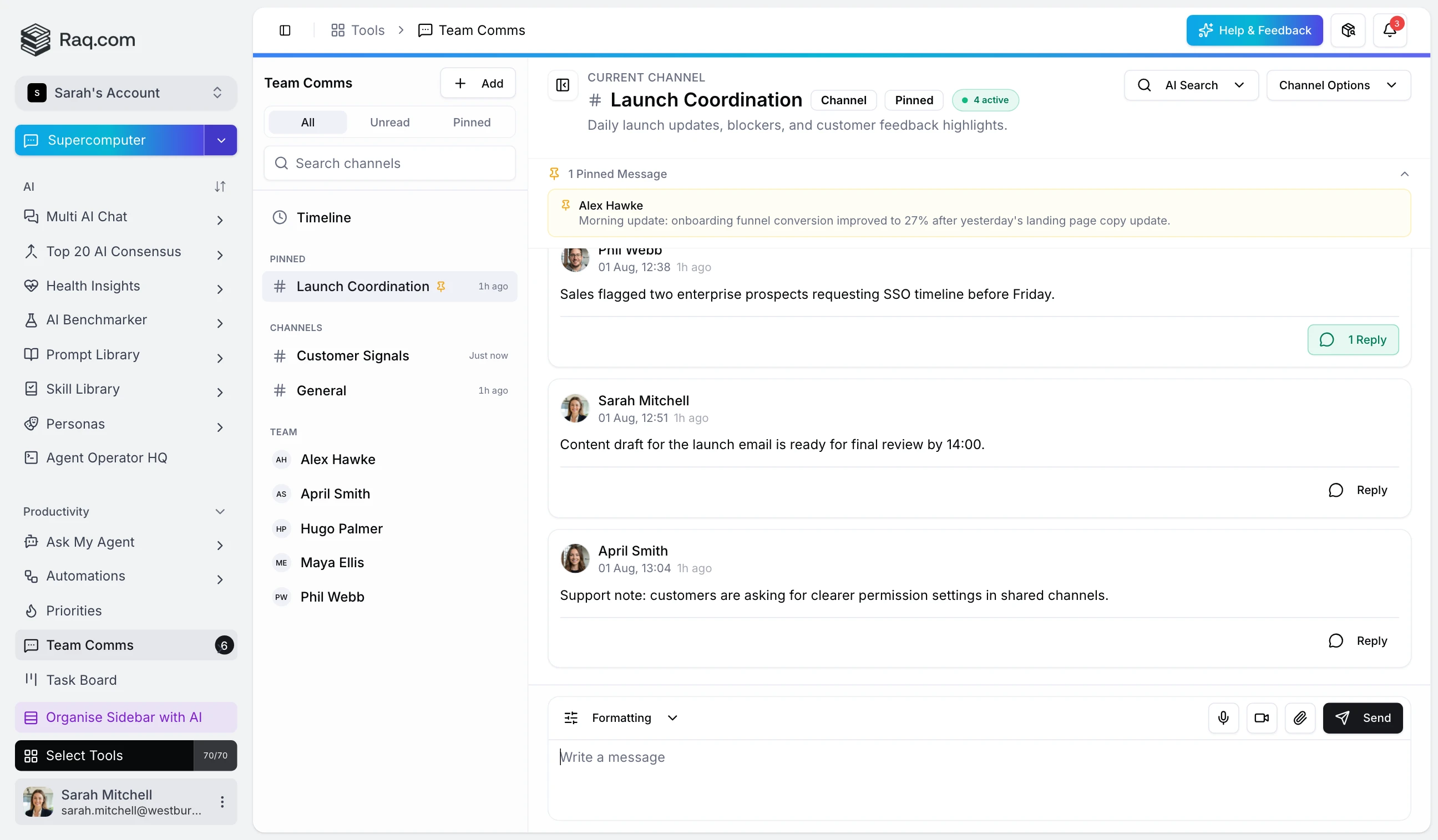This screenshot has height=840, width=1438.
Task: Open the 1 Reply thread
Action: tap(1353, 340)
